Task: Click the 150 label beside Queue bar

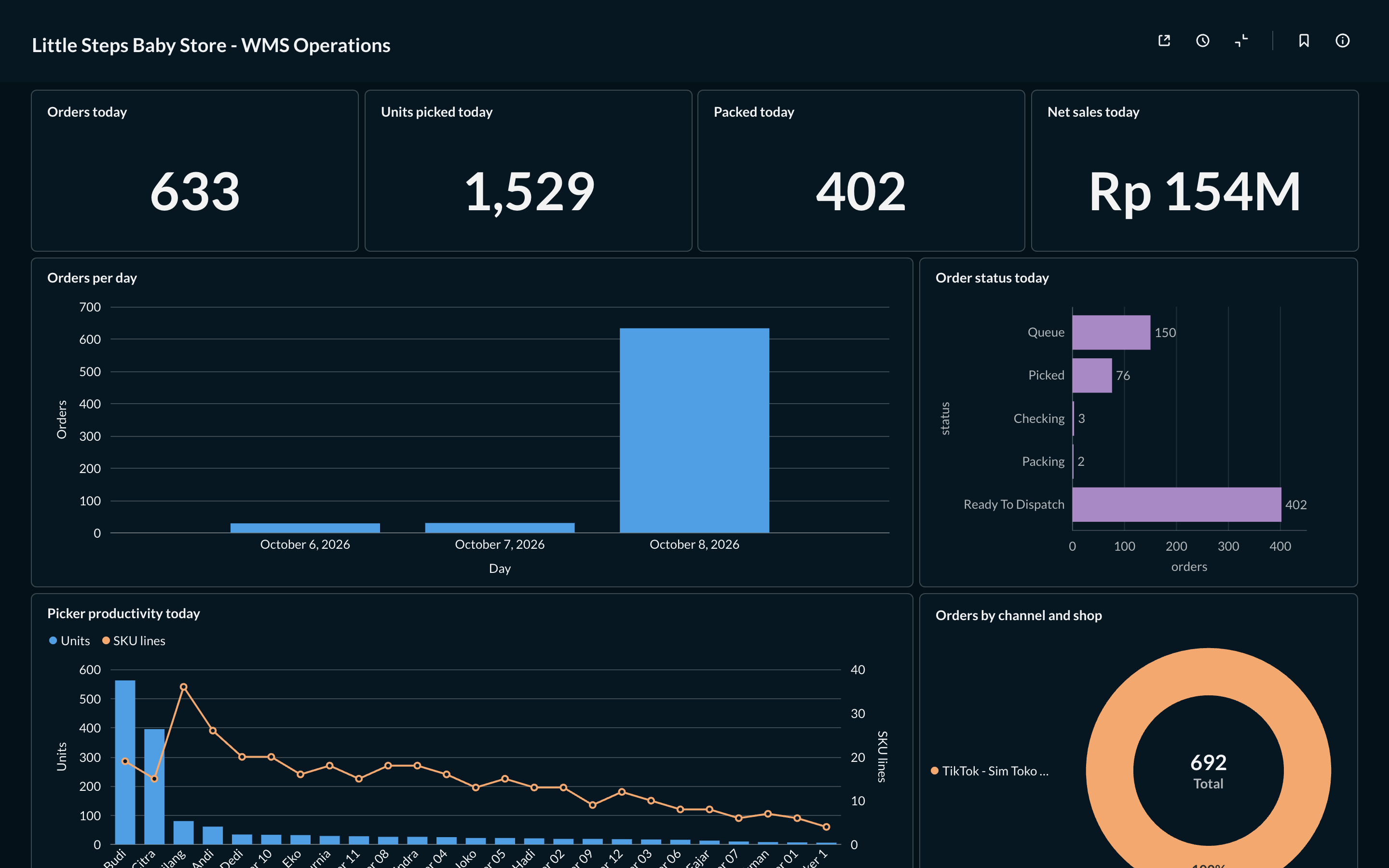Action: 1165,332
